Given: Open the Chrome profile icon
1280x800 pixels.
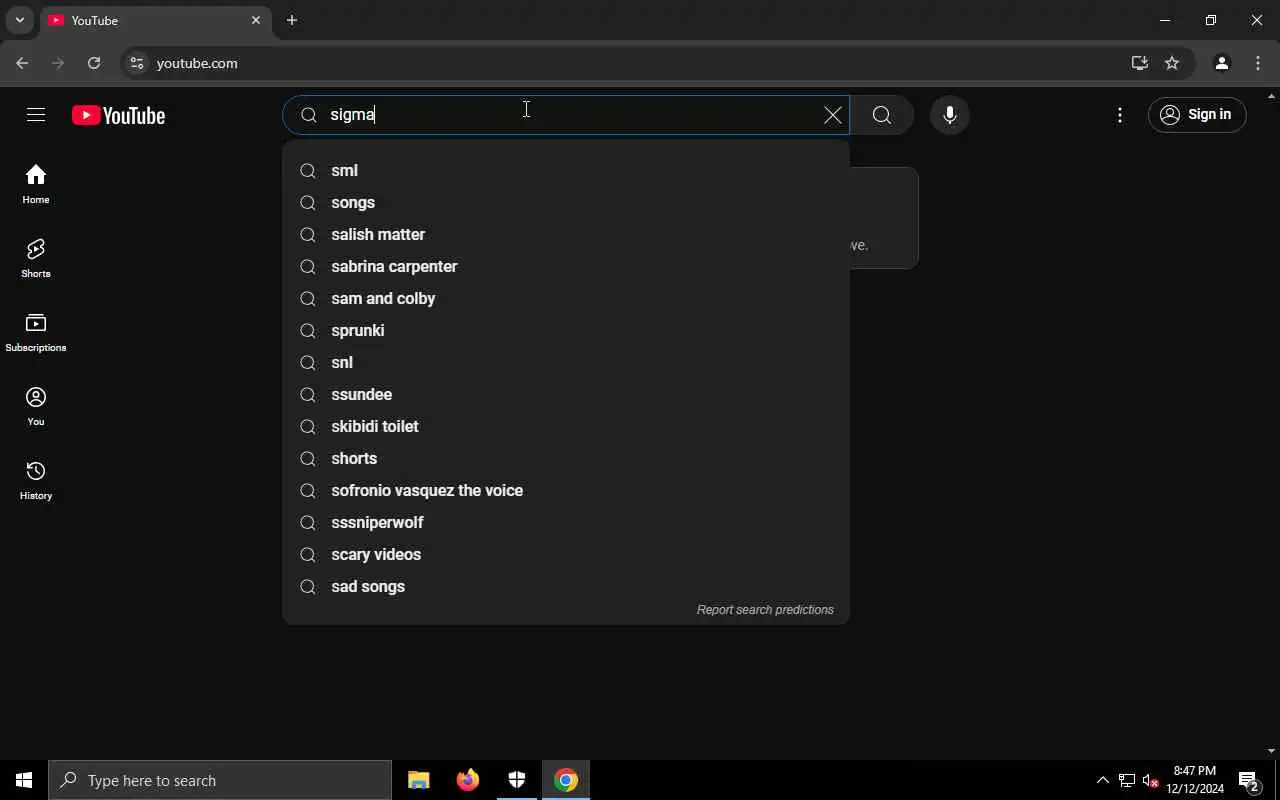Looking at the screenshot, I should pos(1221,63).
